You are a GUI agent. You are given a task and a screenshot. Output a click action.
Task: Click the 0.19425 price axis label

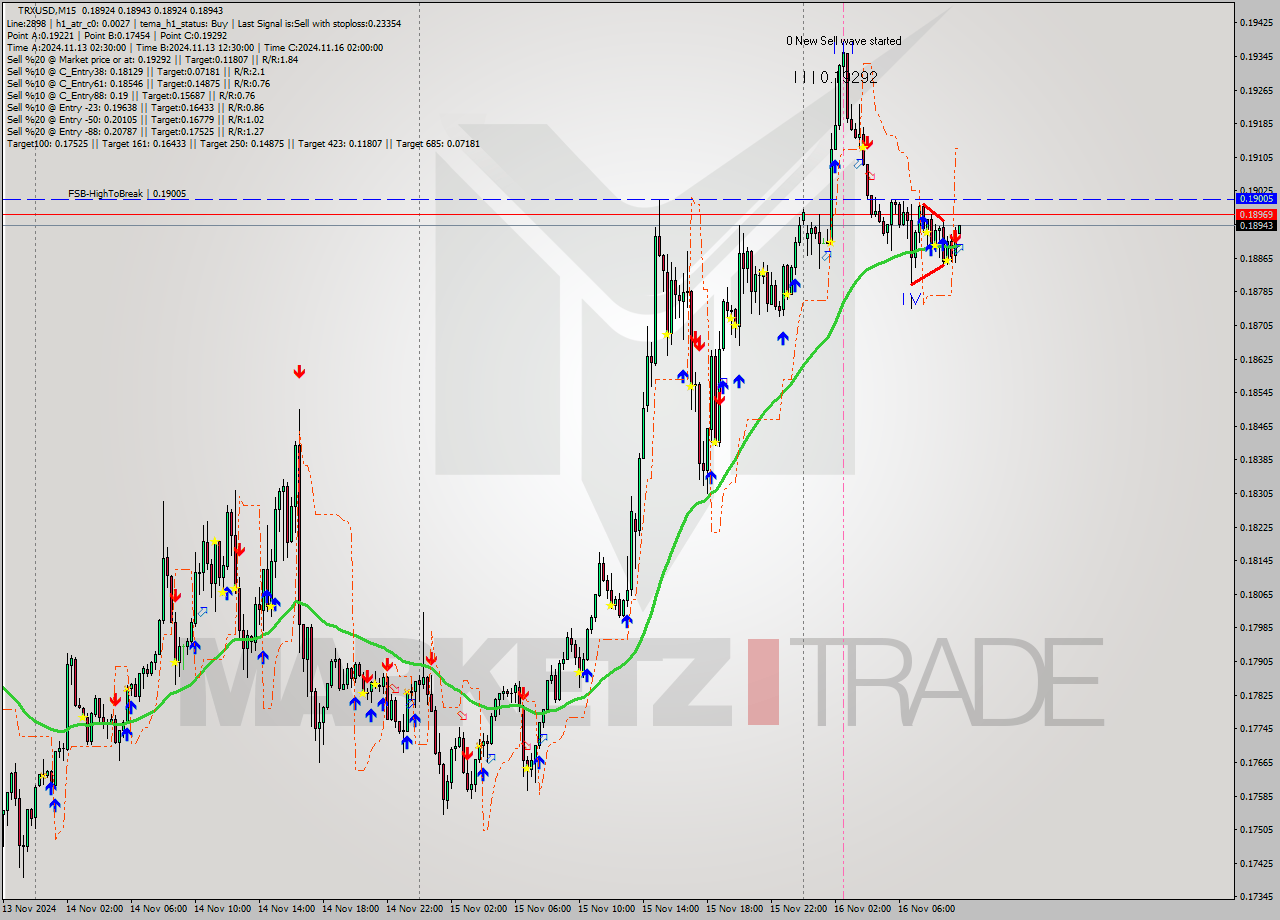[1256, 22]
